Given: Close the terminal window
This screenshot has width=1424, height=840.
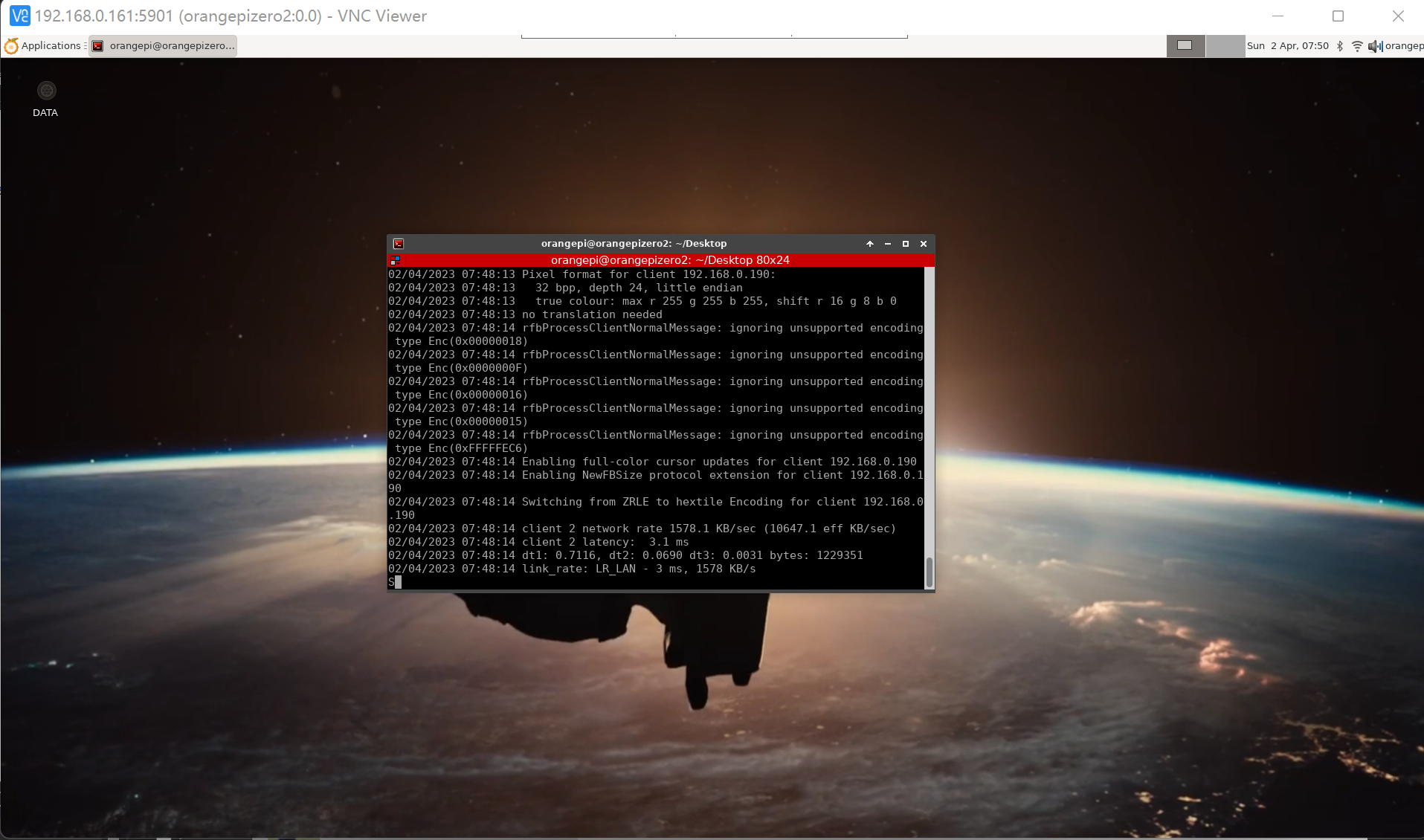Looking at the screenshot, I should click(924, 244).
